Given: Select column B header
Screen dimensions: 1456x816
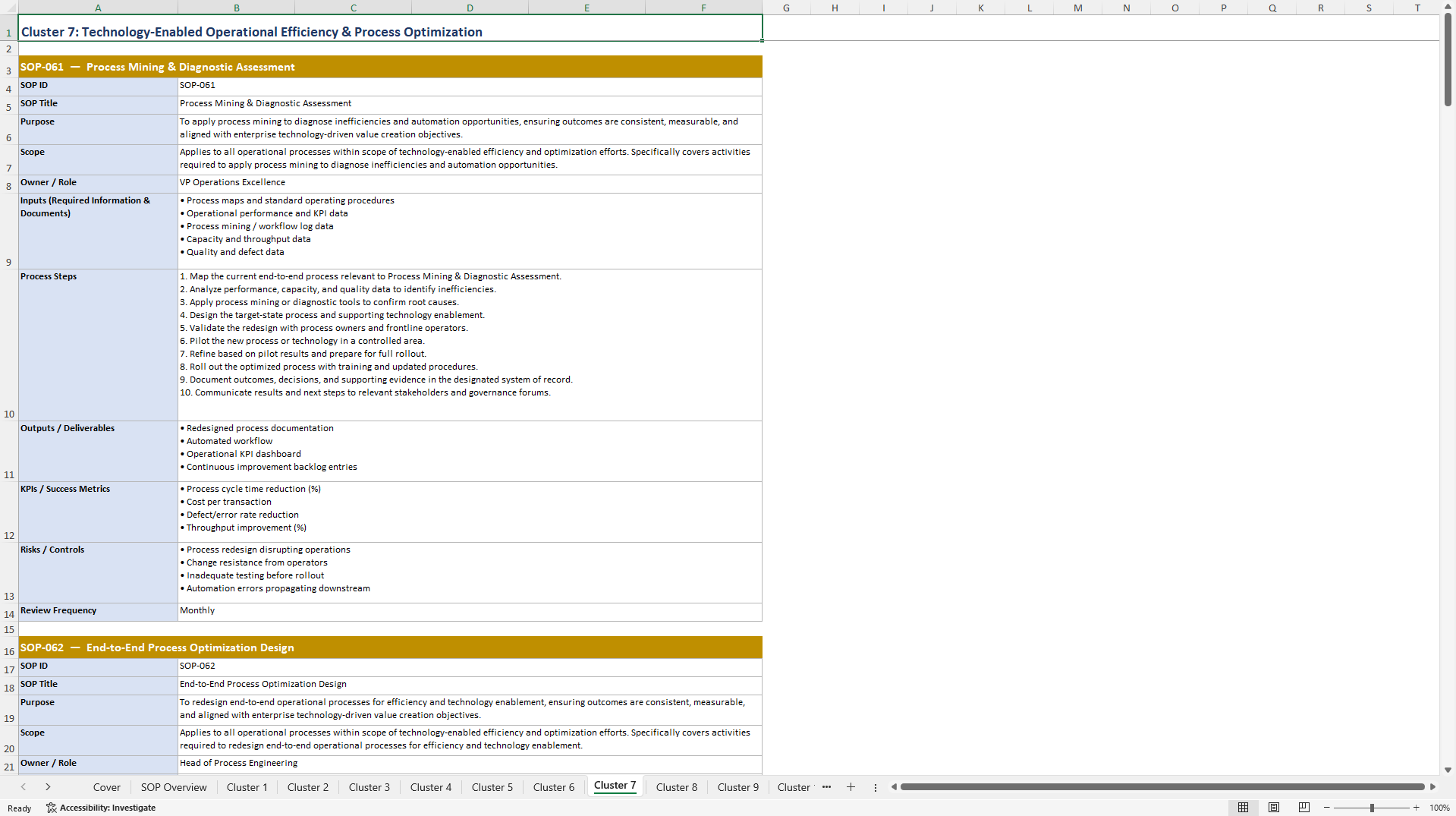Looking at the screenshot, I should (x=237, y=8).
